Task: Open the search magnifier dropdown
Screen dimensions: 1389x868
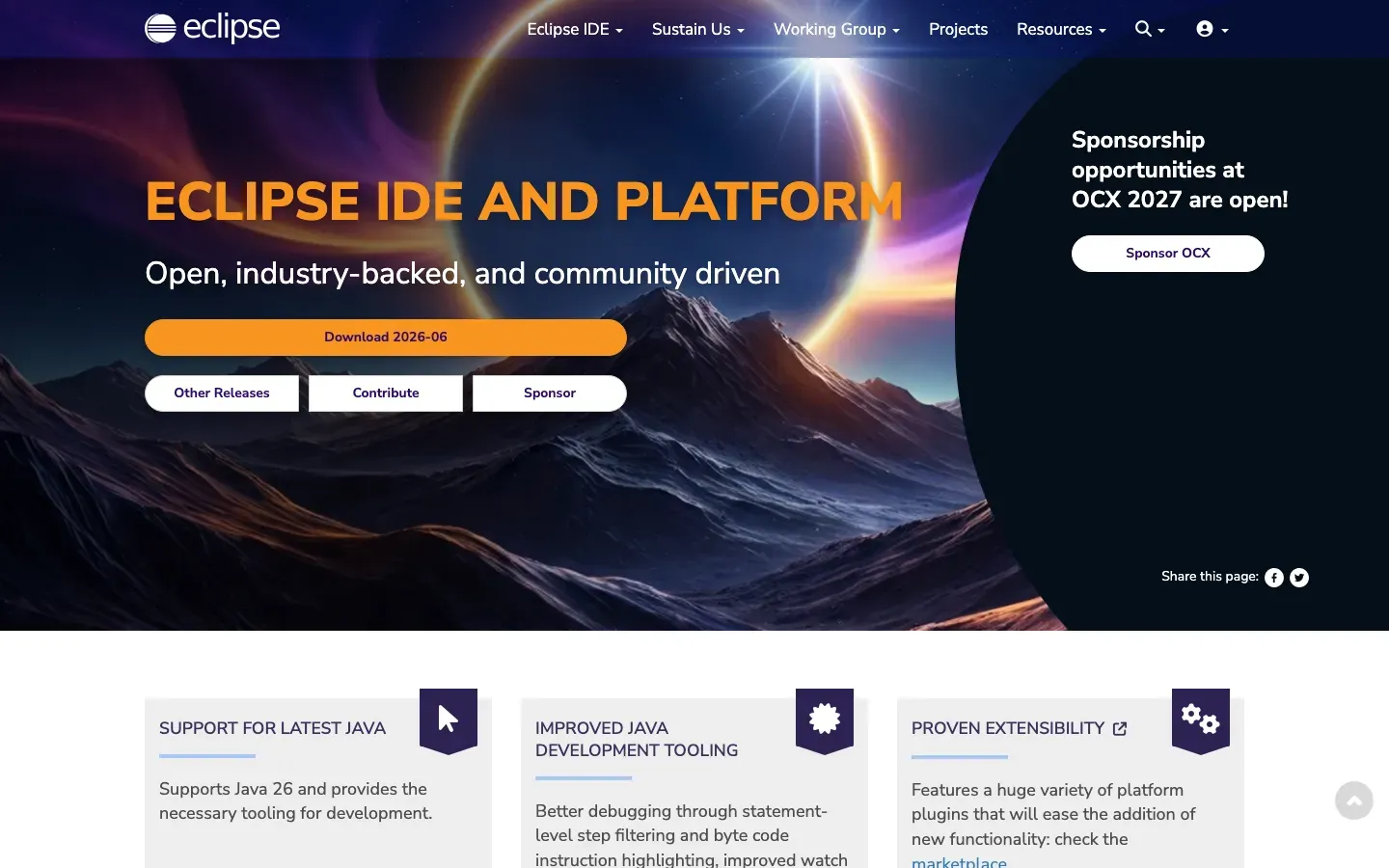Action: pos(1150,29)
